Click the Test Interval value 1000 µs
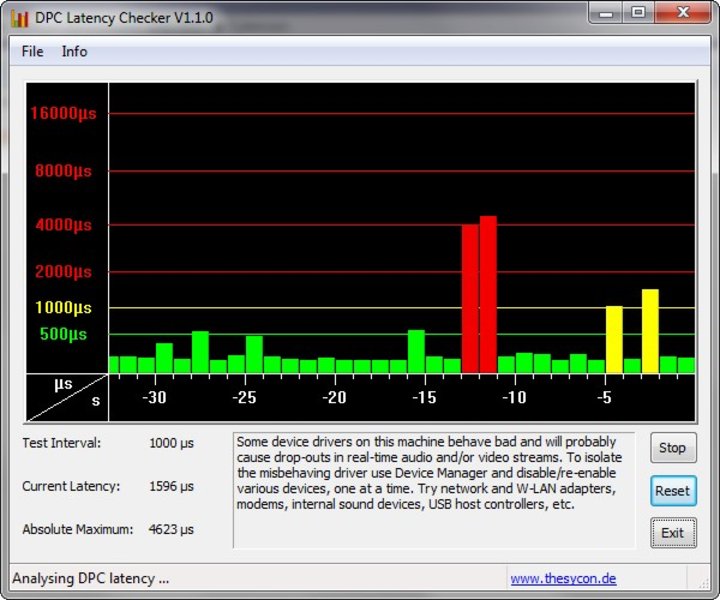The image size is (720, 600). click(x=171, y=443)
